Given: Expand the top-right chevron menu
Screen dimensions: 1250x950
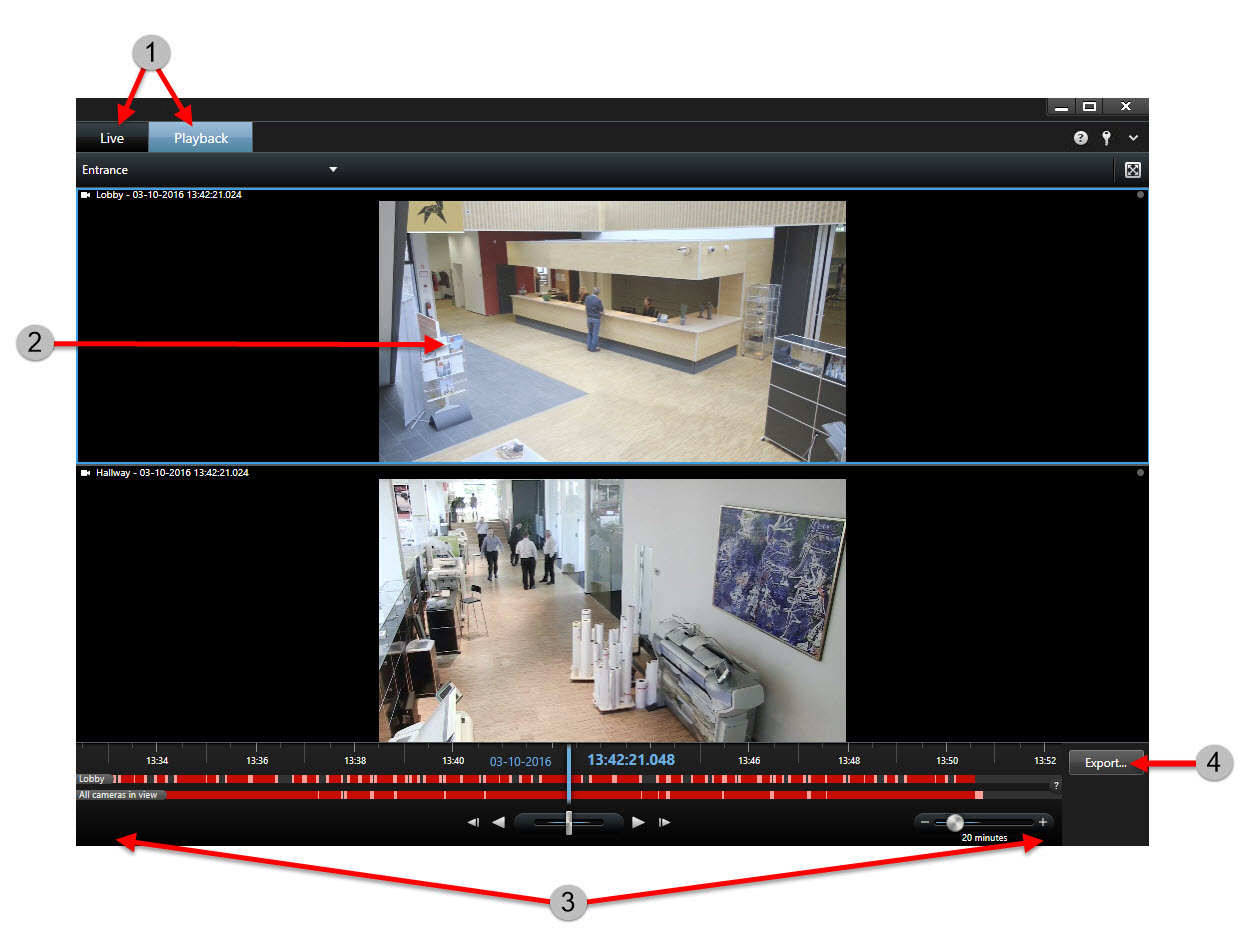Looking at the screenshot, I should [1133, 139].
